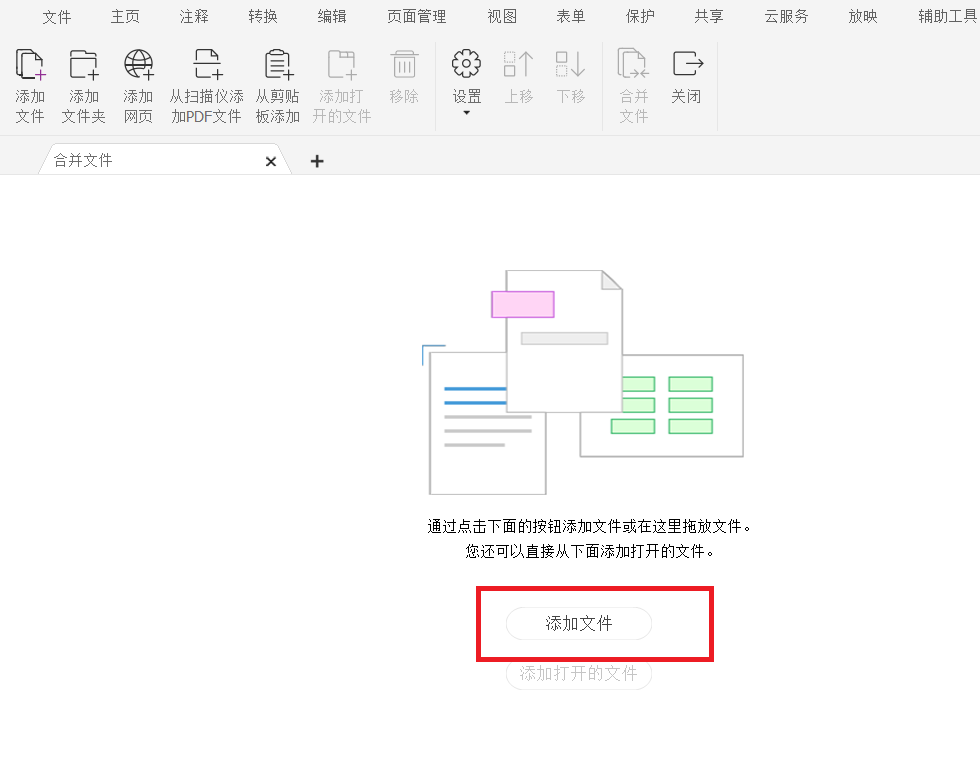Image resolution: width=980 pixels, height=759 pixels.
Task: Open the 页面管理 ribbon menu
Action: click(416, 16)
